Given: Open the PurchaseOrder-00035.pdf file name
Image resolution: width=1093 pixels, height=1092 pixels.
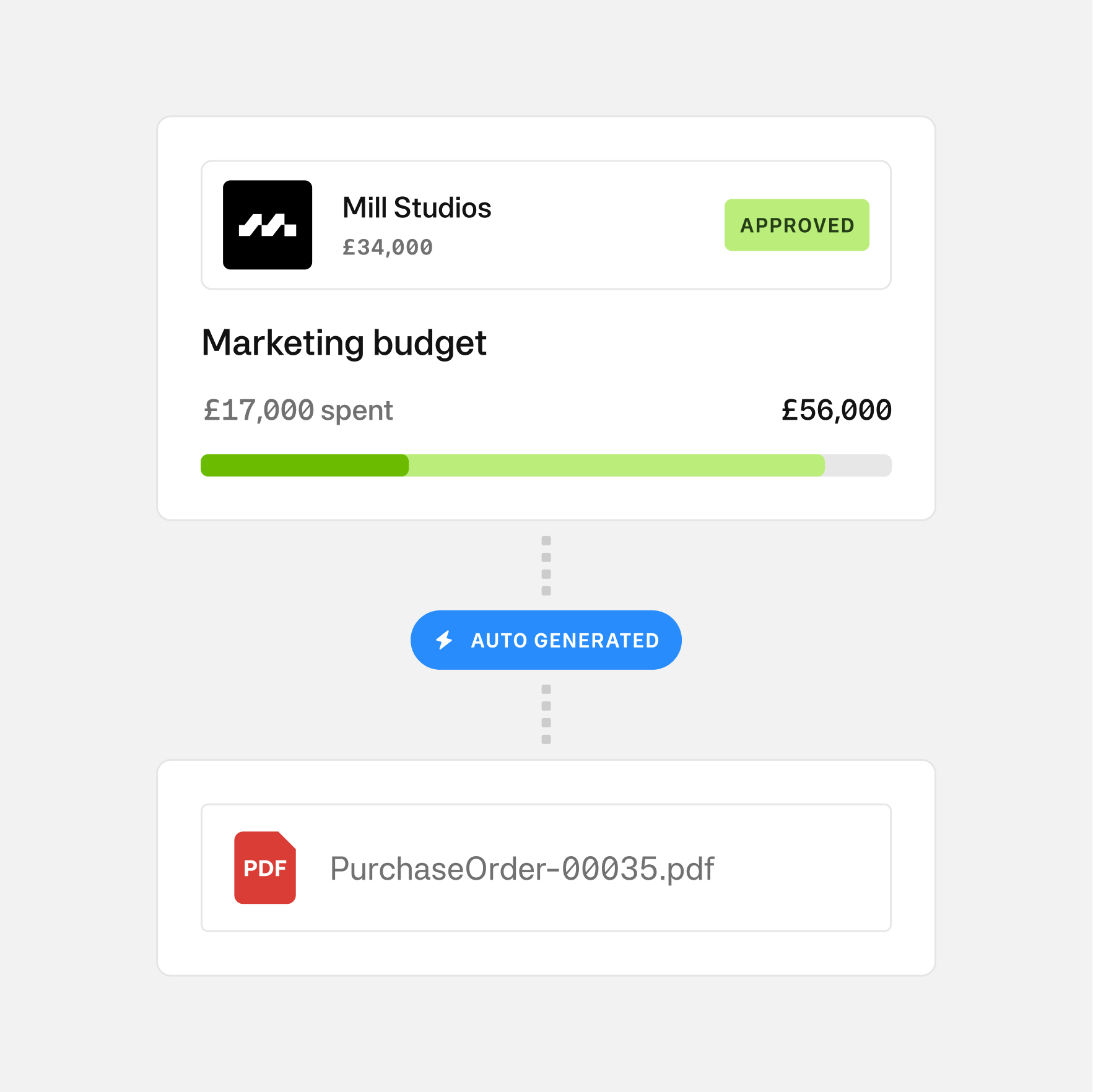Looking at the screenshot, I should (x=521, y=869).
